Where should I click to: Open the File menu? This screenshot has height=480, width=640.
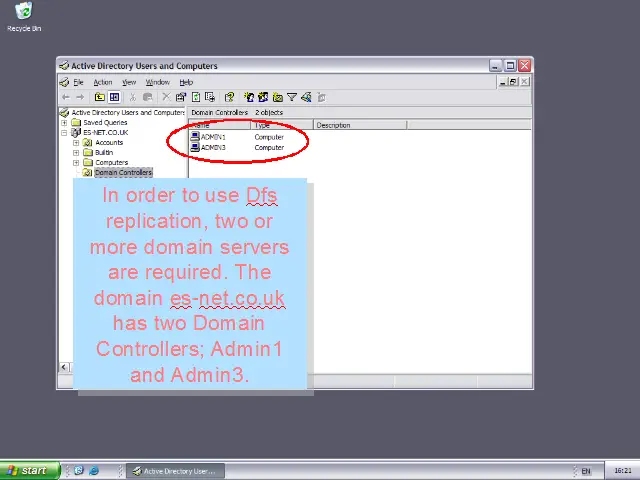pyautogui.click(x=78, y=82)
